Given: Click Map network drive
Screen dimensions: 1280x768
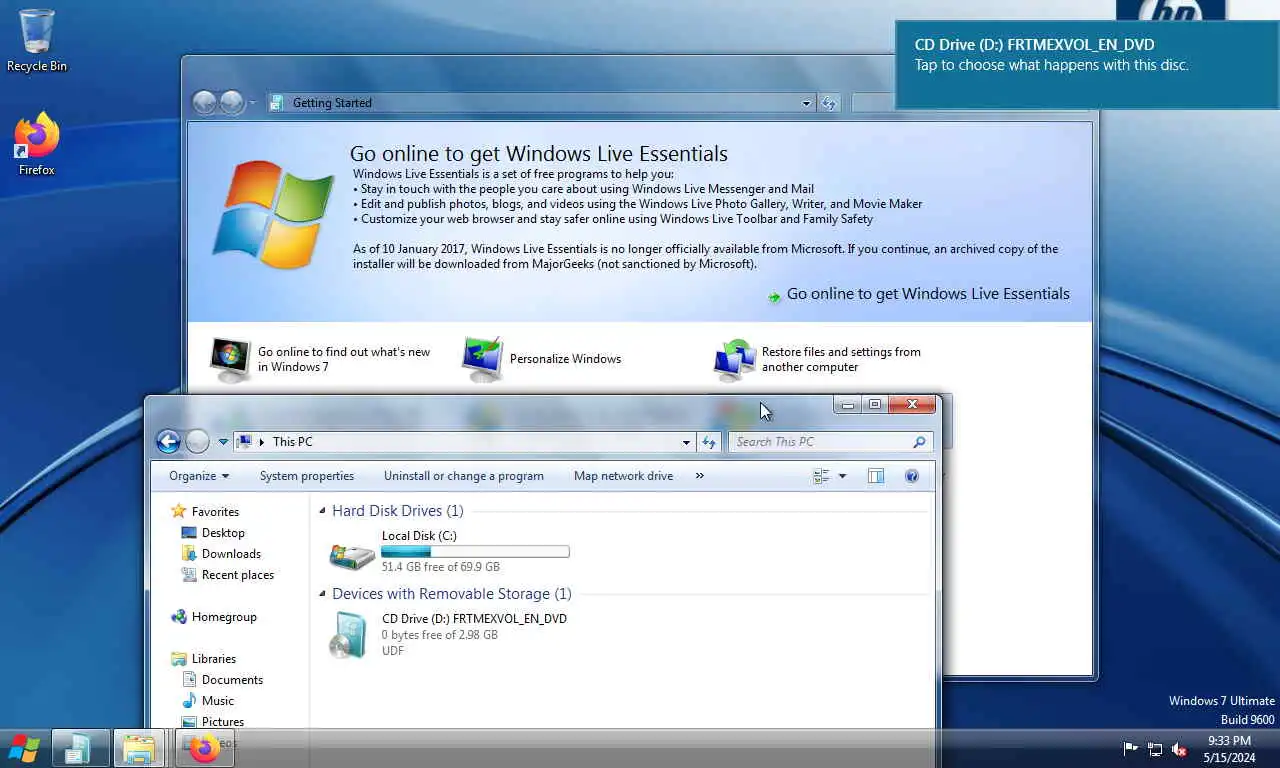Looking at the screenshot, I should [x=623, y=476].
